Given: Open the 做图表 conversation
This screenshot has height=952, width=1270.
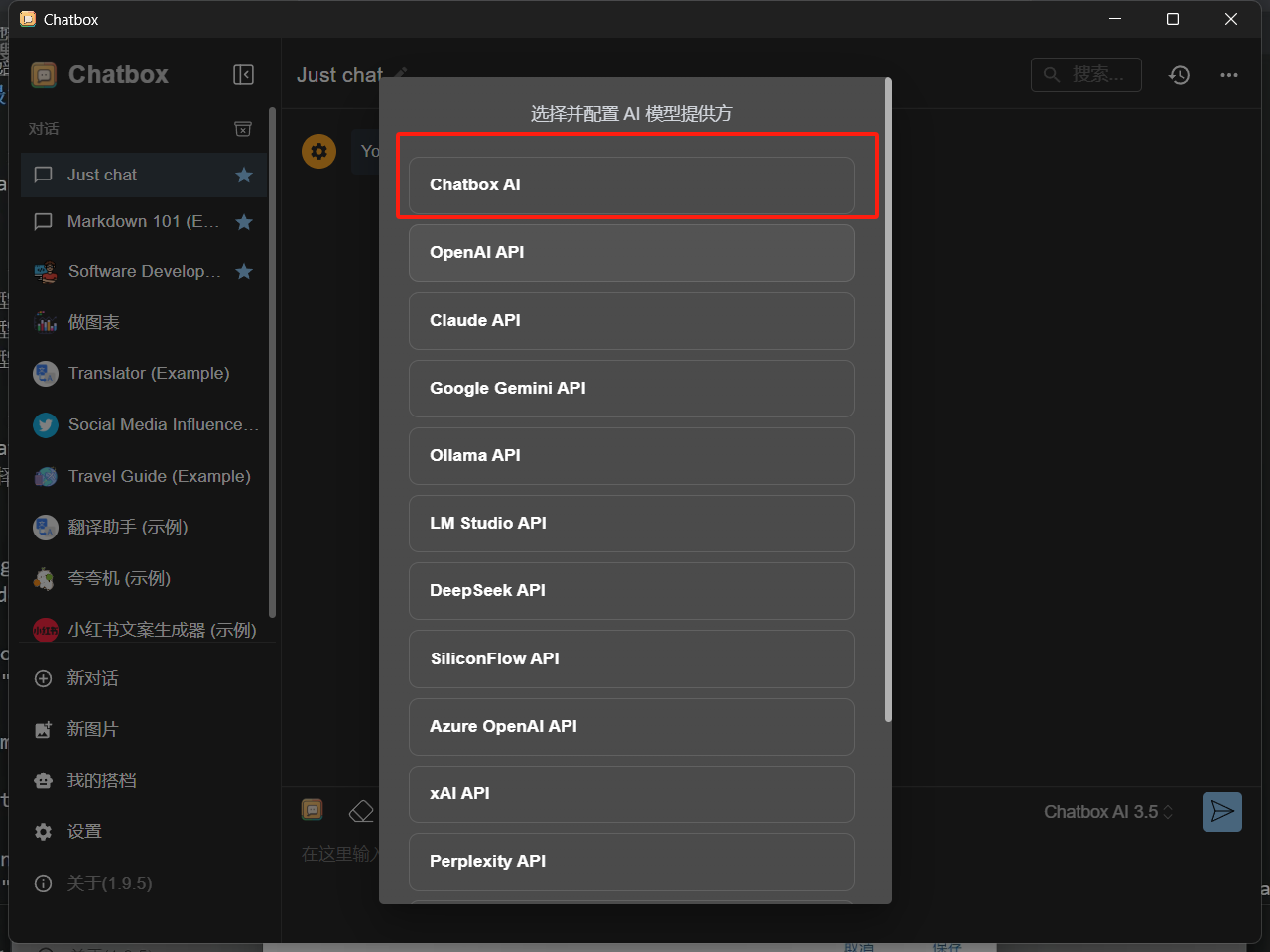Looking at the screenshot, I should [x=144, y=322].
